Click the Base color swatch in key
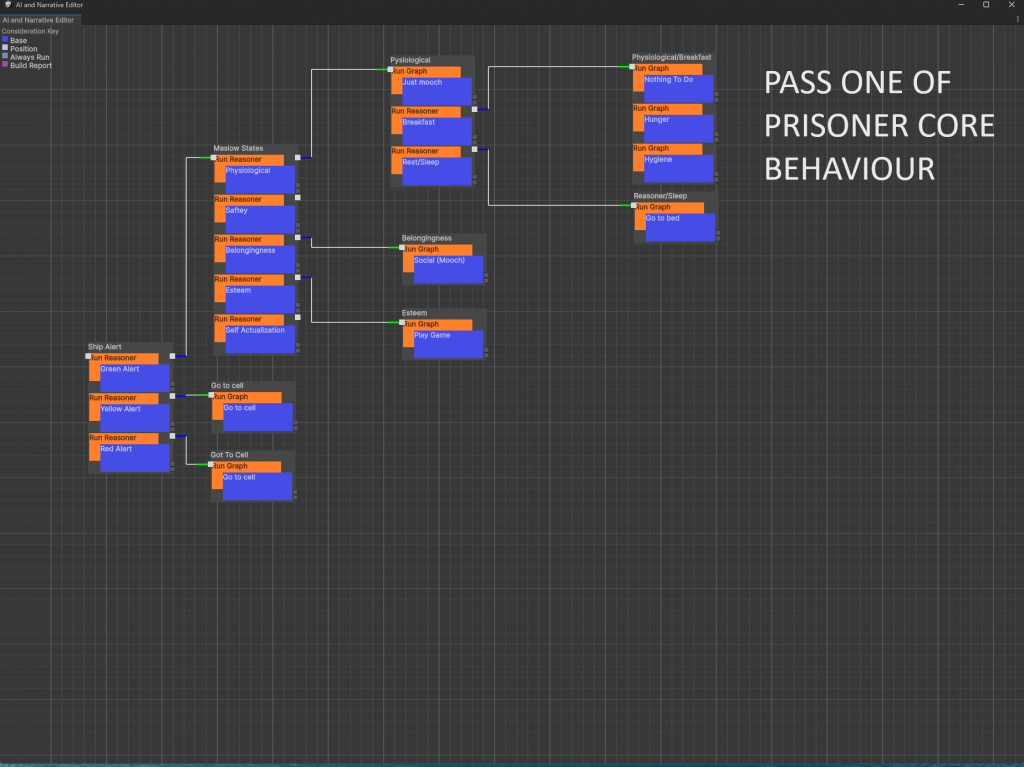Viewport: 1024px width, 767px height. pos(5,41)
